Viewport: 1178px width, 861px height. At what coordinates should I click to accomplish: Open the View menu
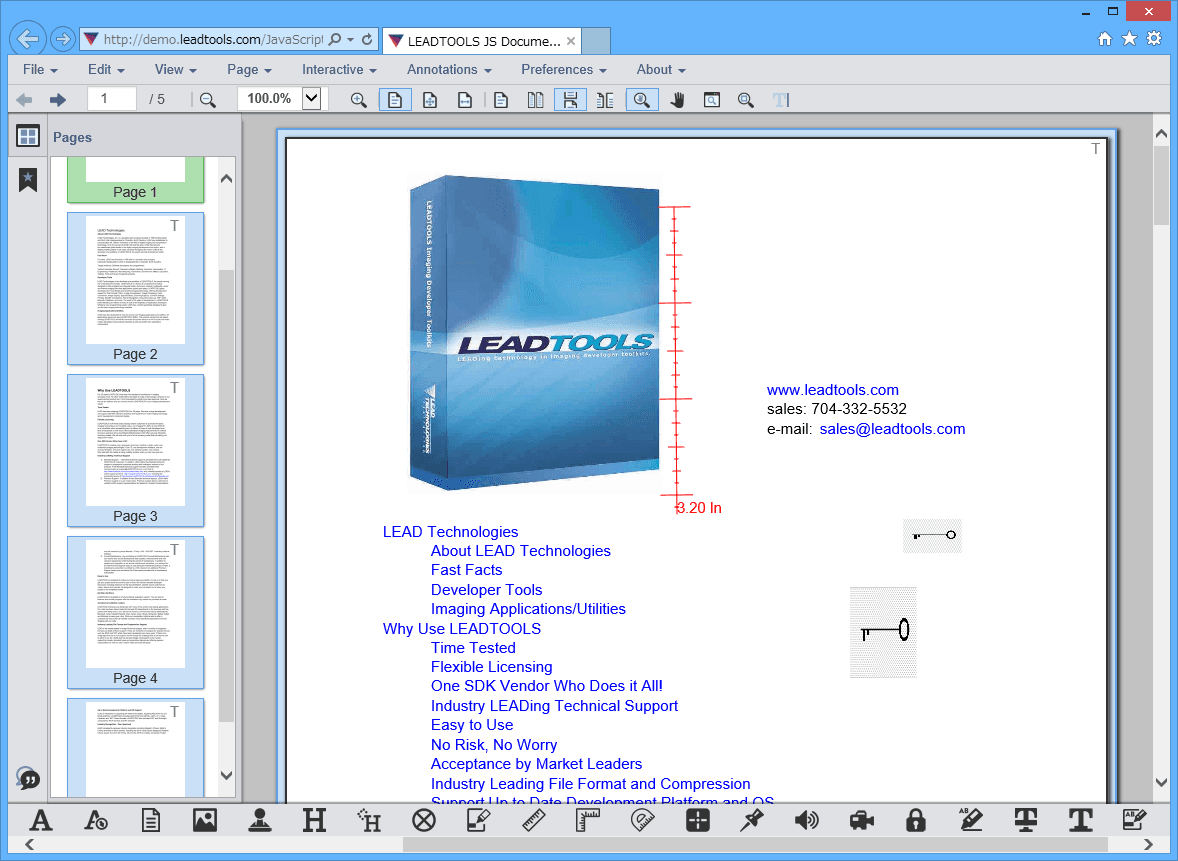click(x=176, y=69)
